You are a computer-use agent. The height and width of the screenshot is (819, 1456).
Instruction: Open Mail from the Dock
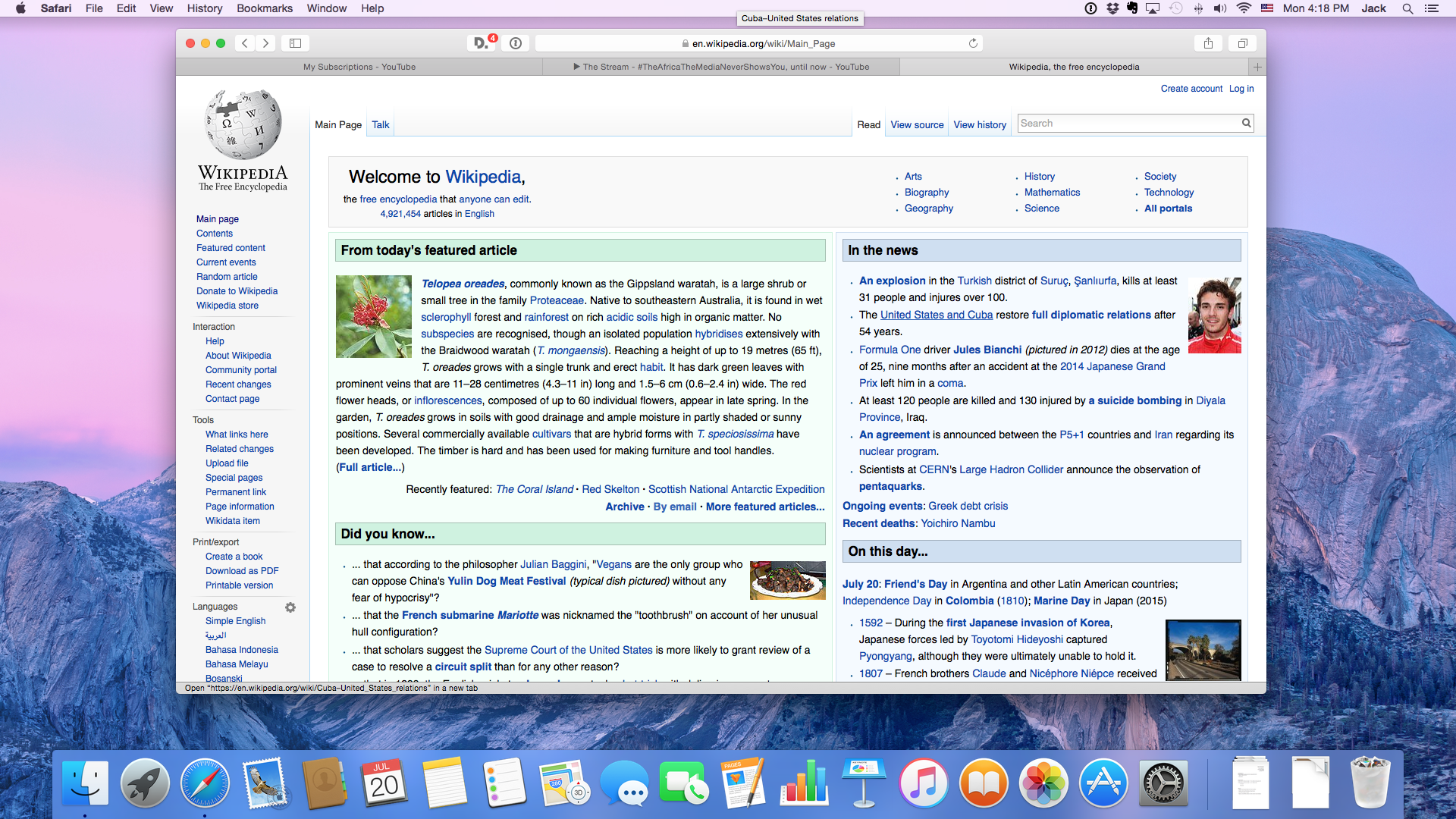click(265, 783)
